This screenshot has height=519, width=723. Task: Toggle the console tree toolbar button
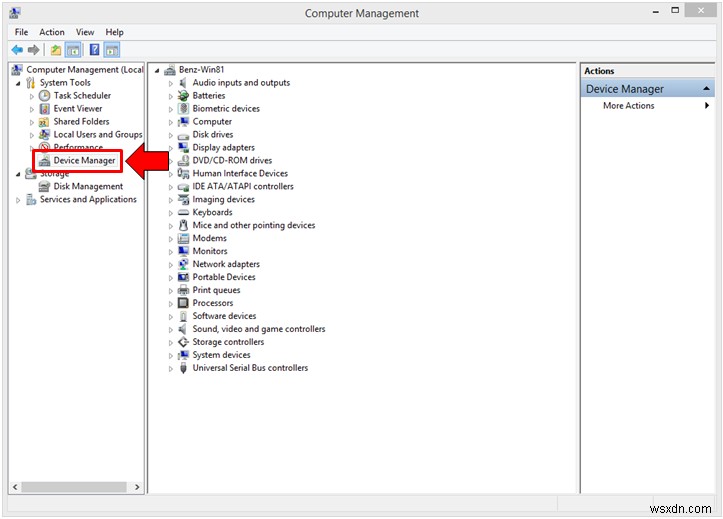[73, 50]
